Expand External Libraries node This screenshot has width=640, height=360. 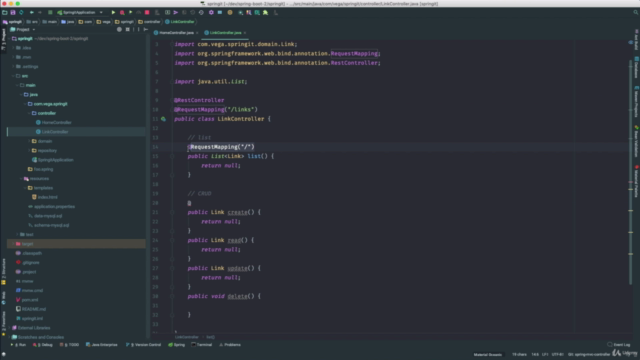9,328
